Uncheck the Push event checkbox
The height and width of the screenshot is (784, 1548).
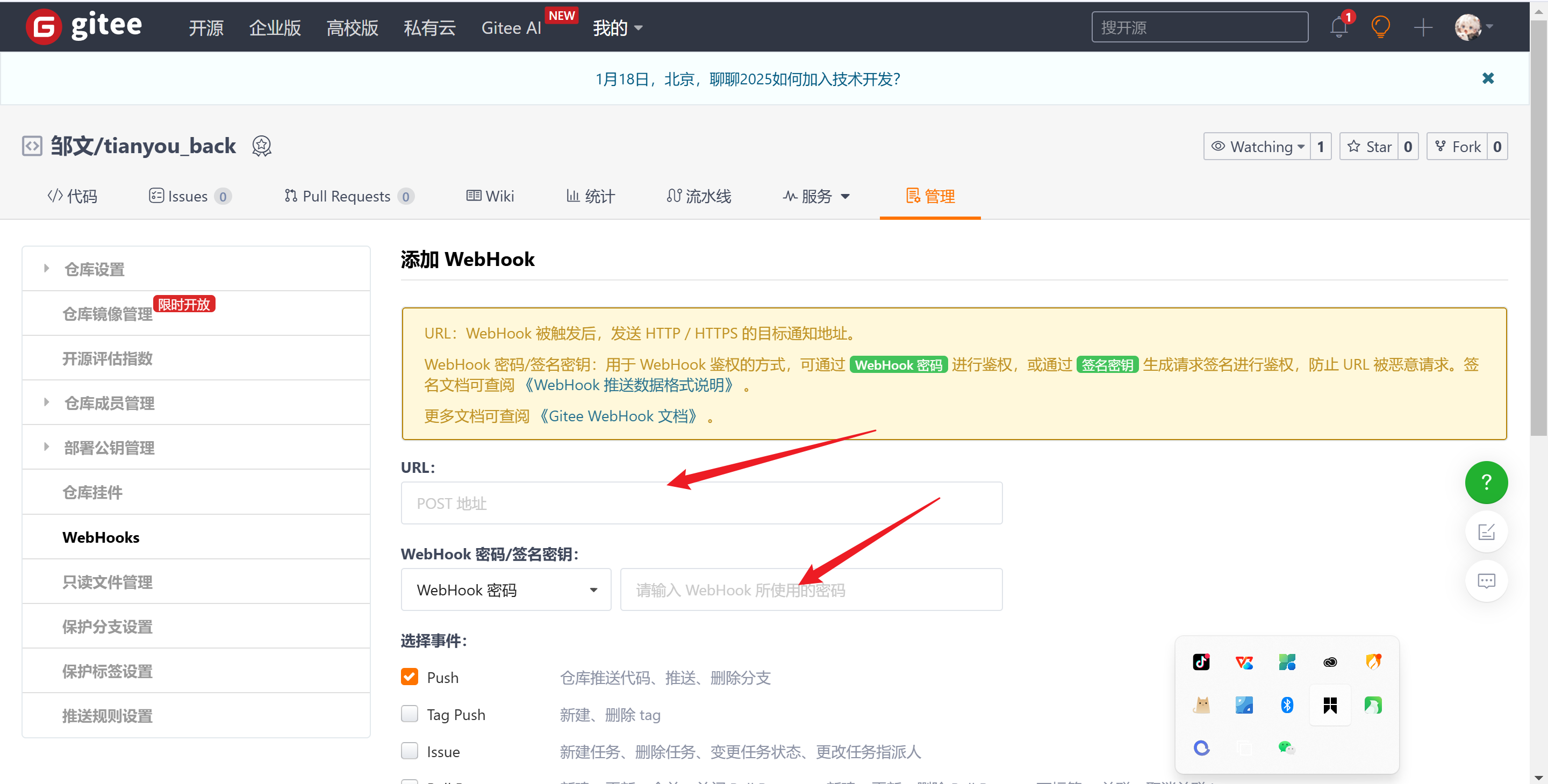pyautogui.click(x=409, y=677)
